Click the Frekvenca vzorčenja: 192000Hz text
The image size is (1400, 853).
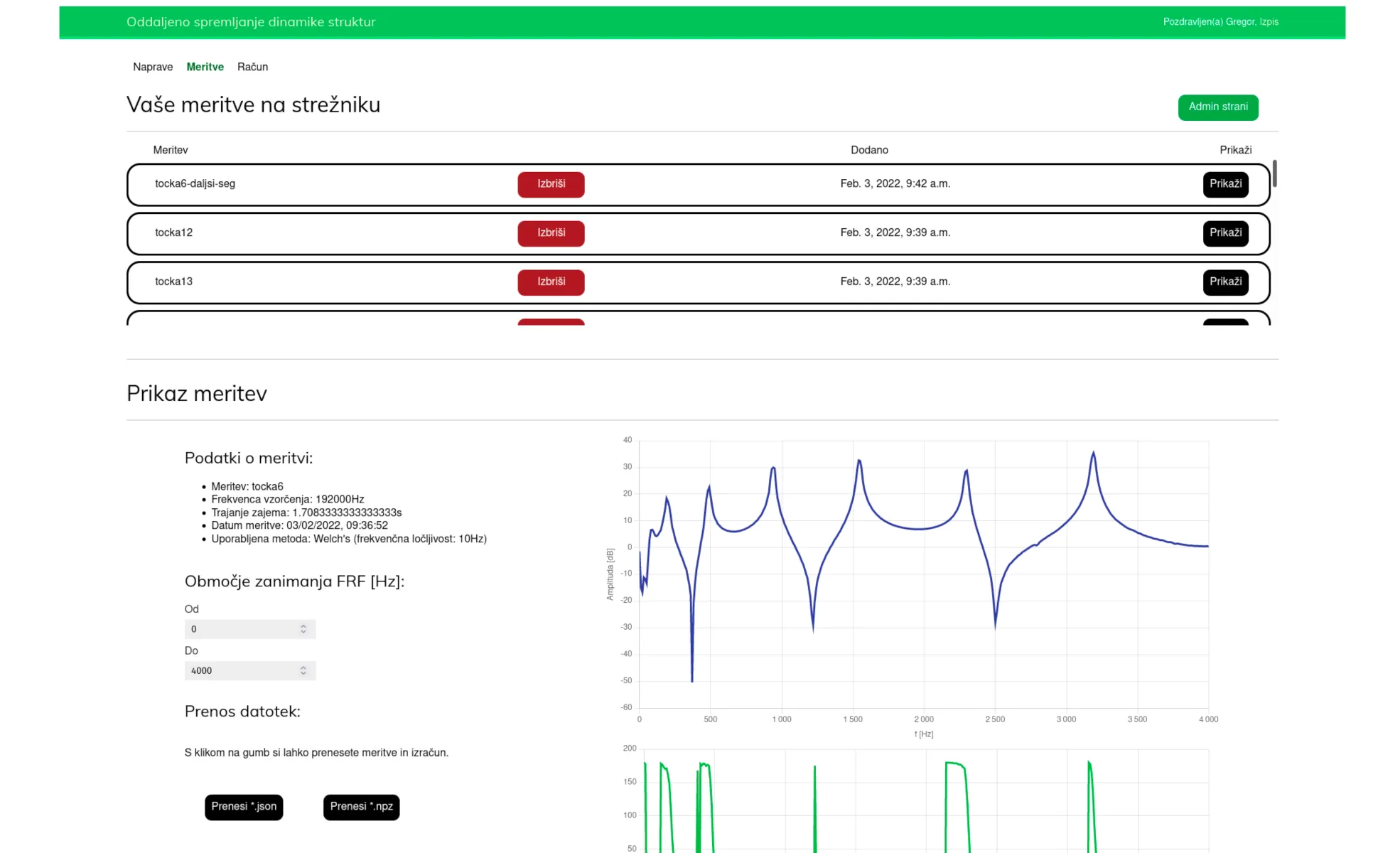287,499
